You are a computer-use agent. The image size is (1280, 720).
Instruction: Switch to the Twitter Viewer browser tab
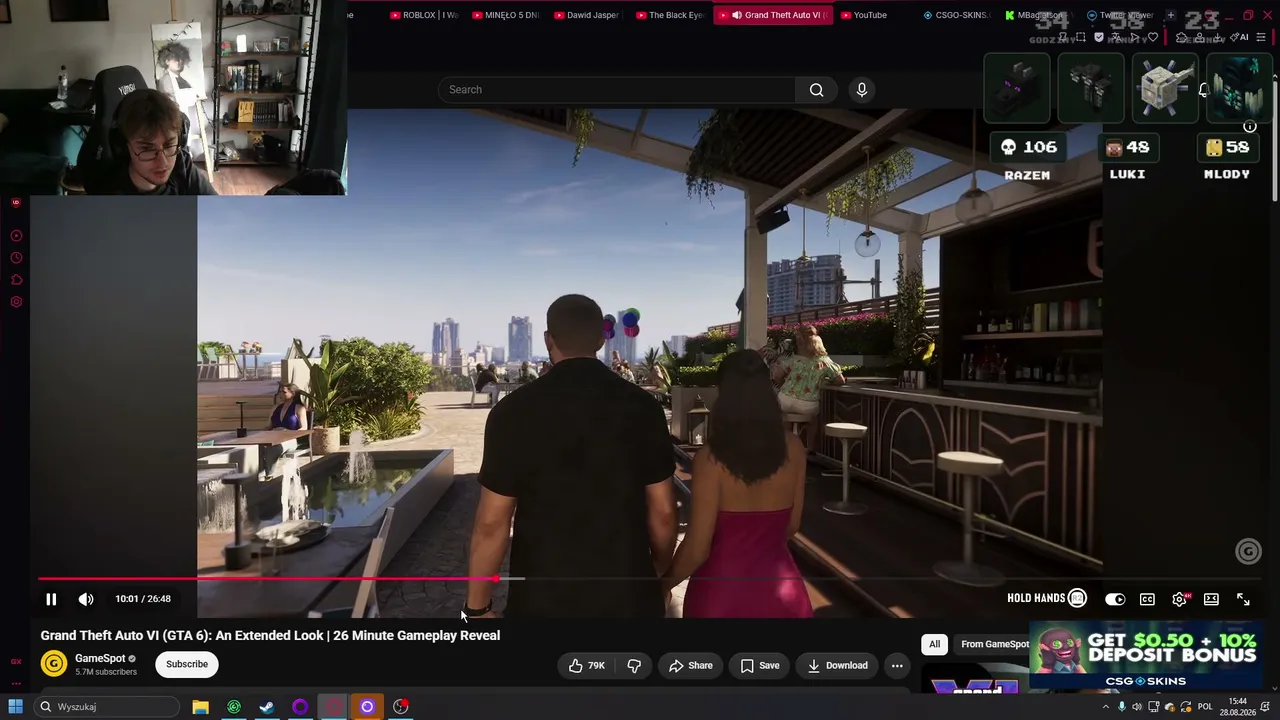(x=1119, y=15)
